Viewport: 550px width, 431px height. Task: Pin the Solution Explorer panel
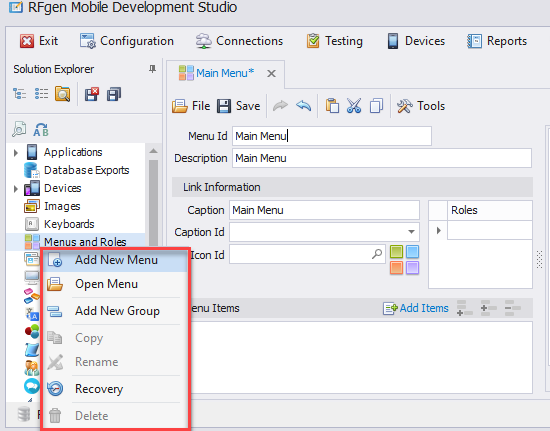point(152,69)
